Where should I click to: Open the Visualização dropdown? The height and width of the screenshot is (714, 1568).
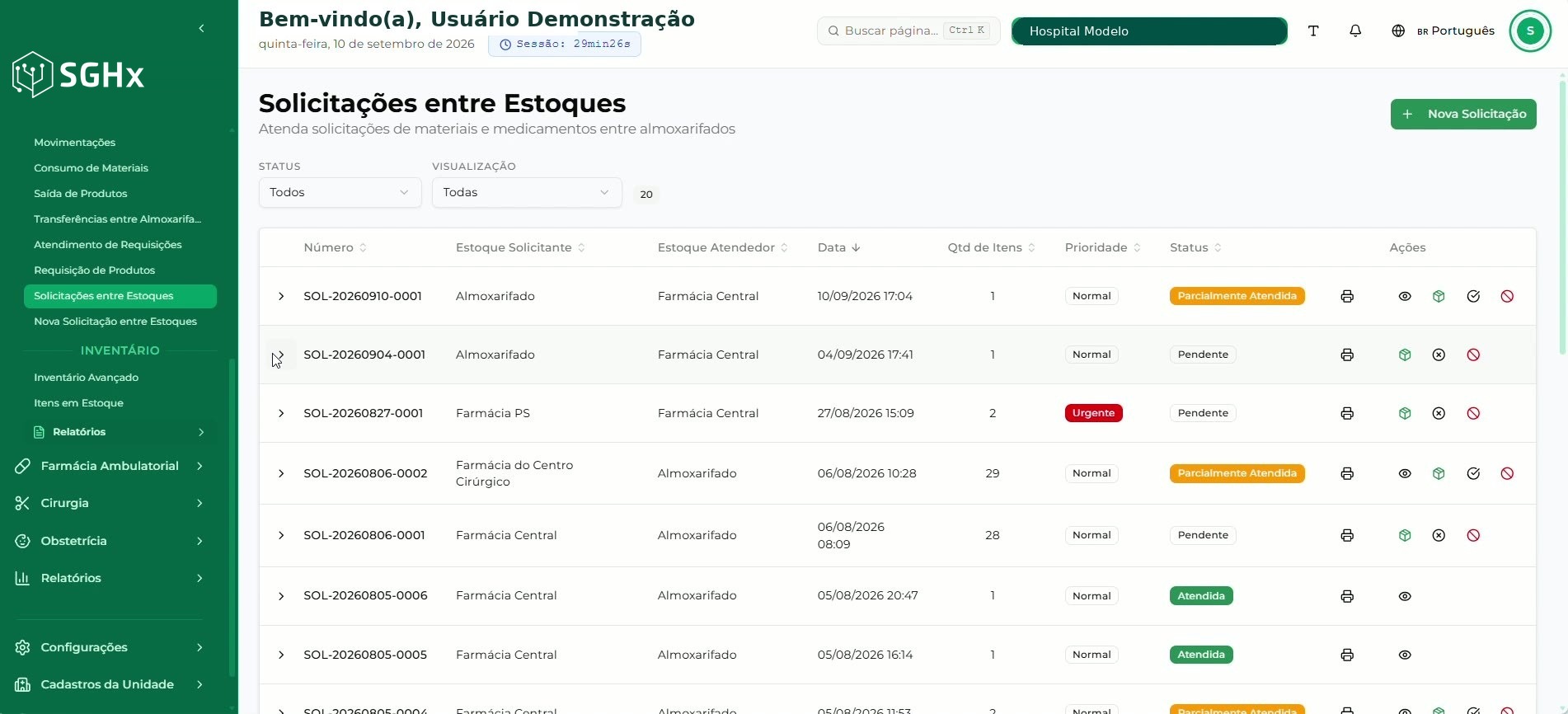(x=527, y=192)
